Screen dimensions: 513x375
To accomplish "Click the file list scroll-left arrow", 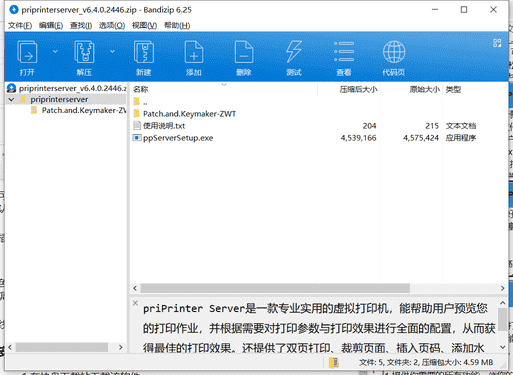I will pyautogui.click(x=135, y=288).
